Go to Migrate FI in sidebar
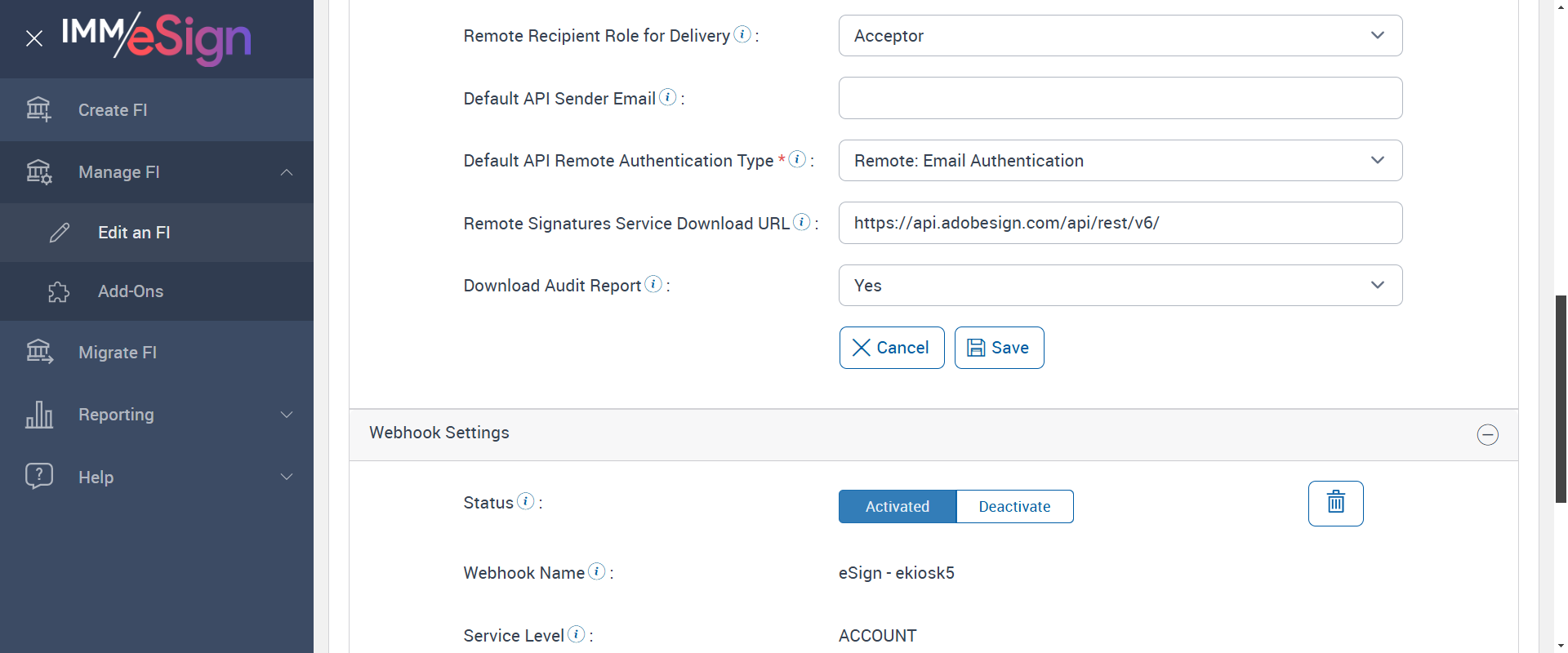The width and height of the screenshot is (1568, 653). [x=118, y=353]
